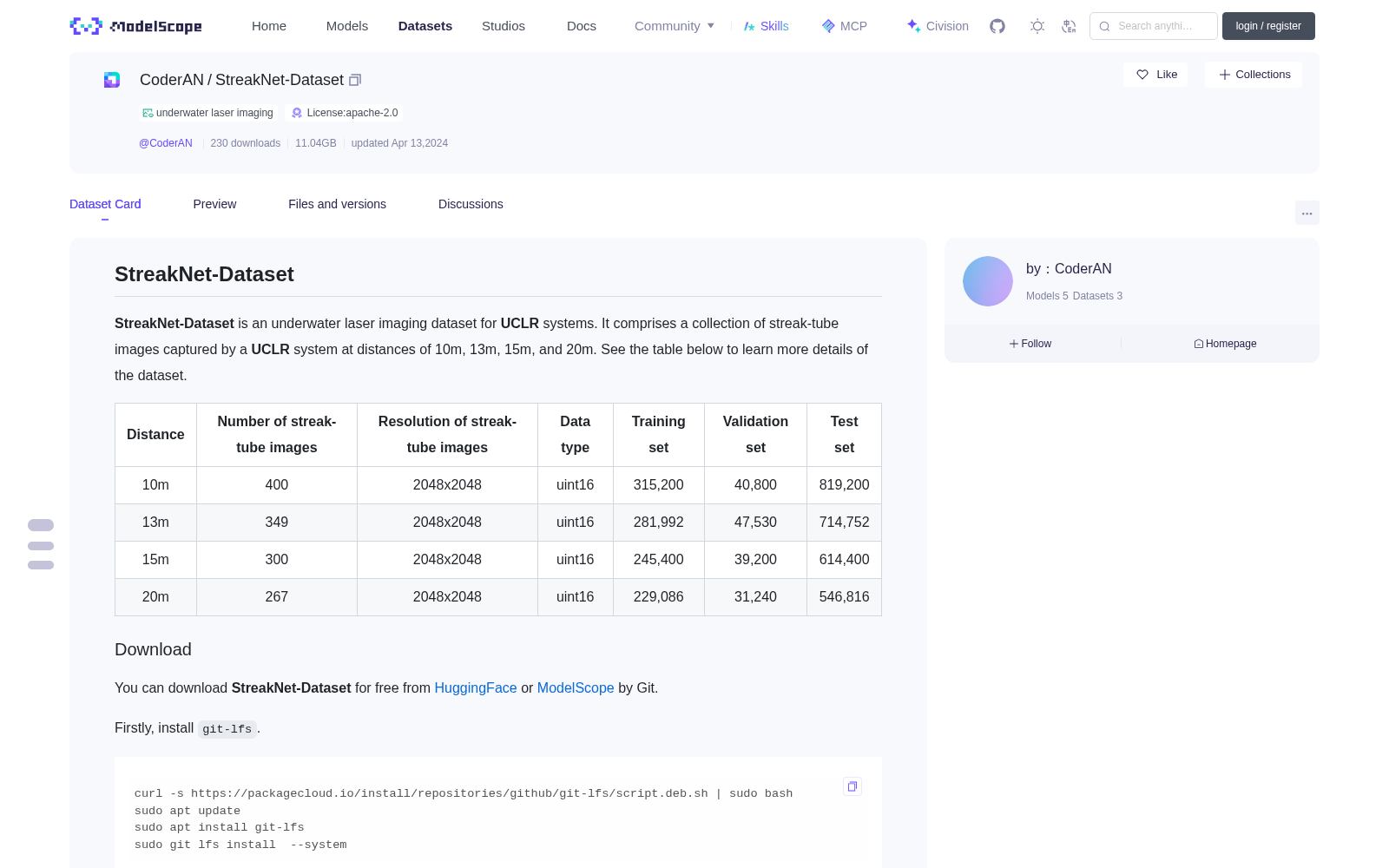Click the License:apache-2.0 tag

tap(346, 113)
